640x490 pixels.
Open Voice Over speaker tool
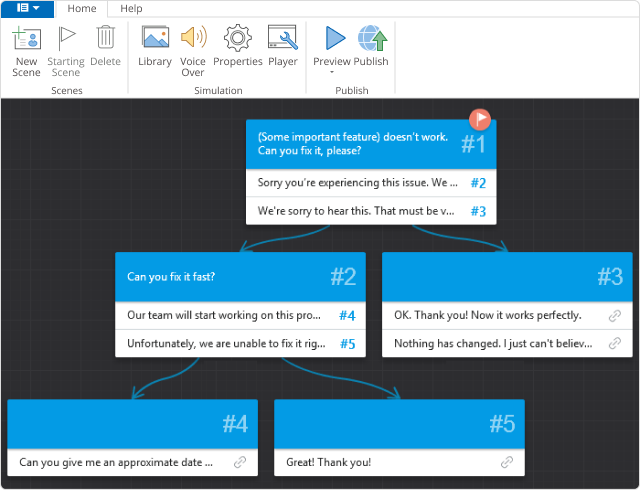tap(193, 37)
